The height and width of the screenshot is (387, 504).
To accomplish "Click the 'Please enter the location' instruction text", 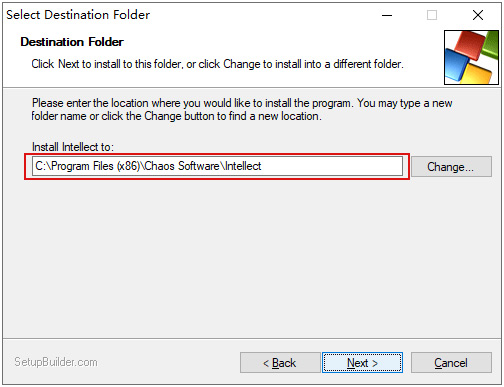I will 242,109.
